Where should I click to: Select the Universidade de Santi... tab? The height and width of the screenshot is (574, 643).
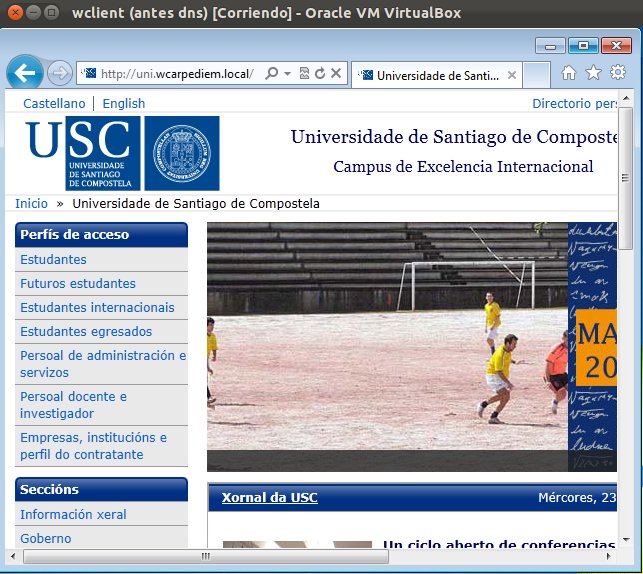[x=437, y=75]
